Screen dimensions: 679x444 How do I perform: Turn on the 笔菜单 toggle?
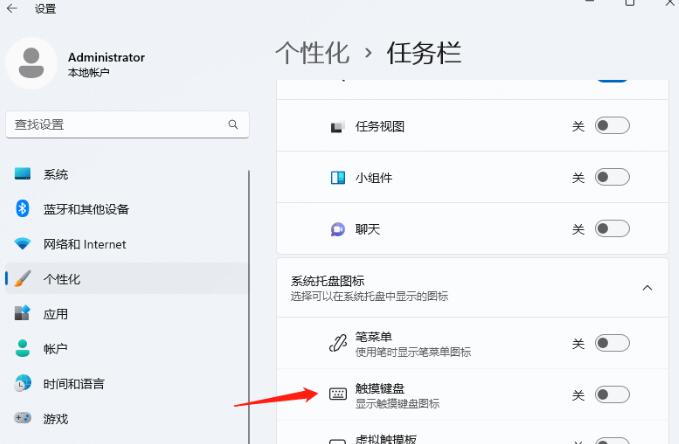(612, 343)
